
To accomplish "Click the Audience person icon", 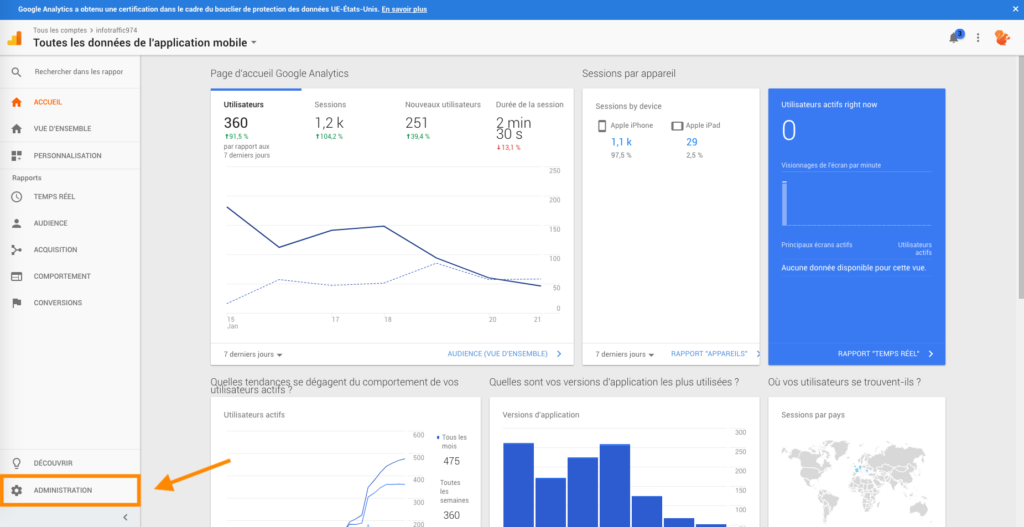I will tap(17, 223).
